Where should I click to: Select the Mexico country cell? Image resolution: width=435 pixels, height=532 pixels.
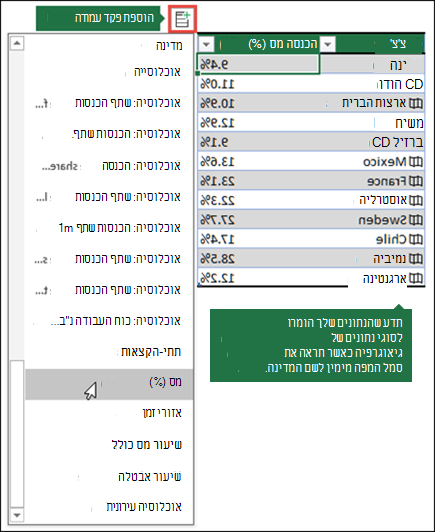373,162
